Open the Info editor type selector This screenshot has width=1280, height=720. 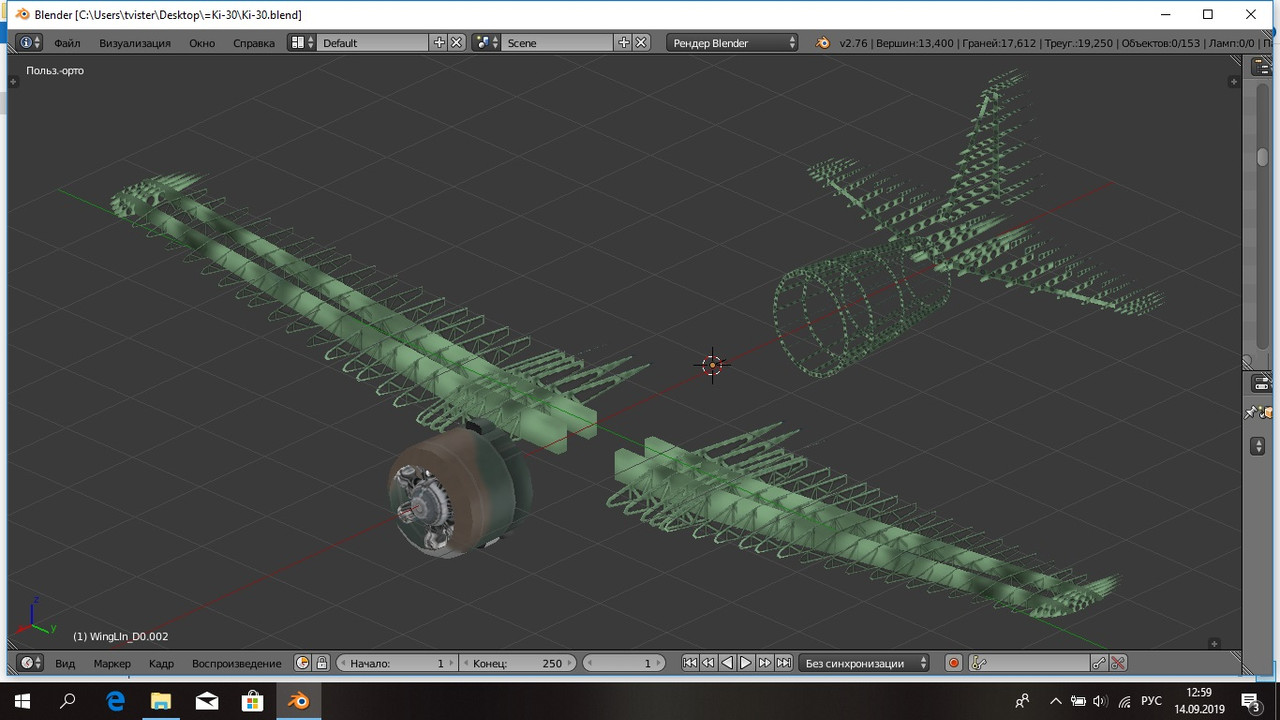click(31, 43)
